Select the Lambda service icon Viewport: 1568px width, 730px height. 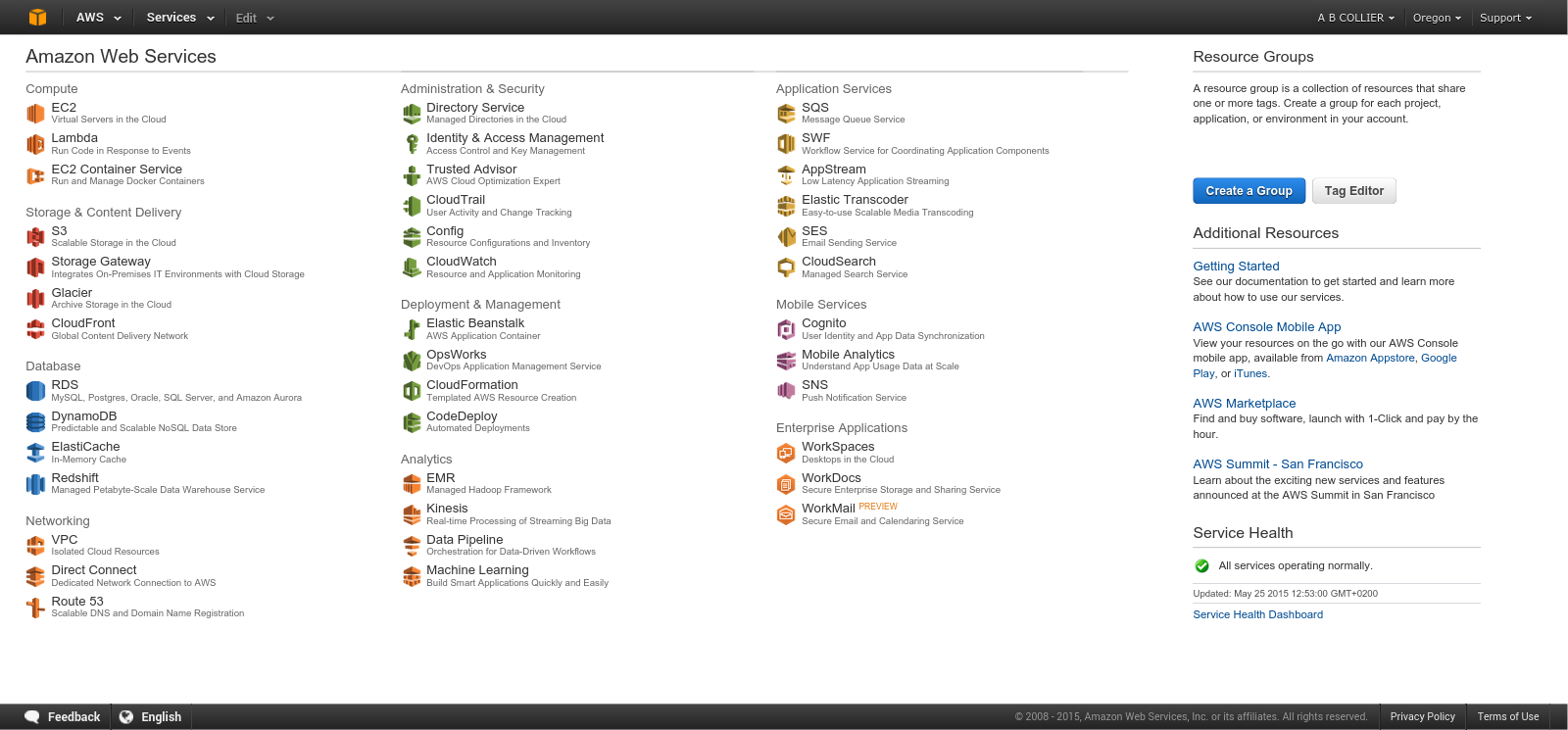tap(35, 145)
